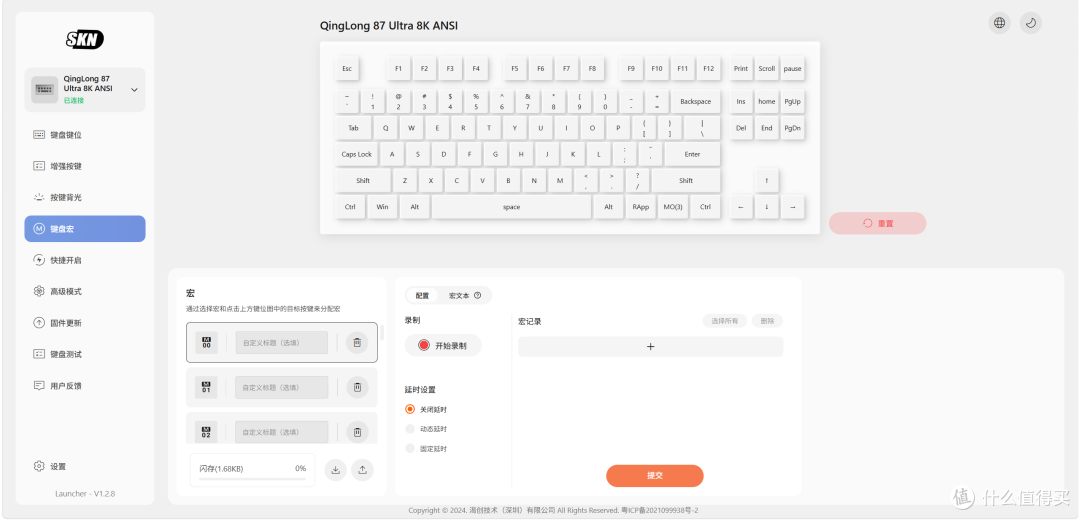Click the language globe icon

[x=999, y=23]
